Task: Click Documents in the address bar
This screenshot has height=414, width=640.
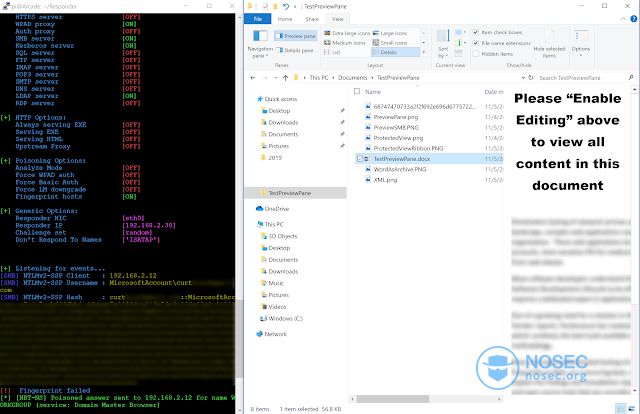Action: [353, 78]
